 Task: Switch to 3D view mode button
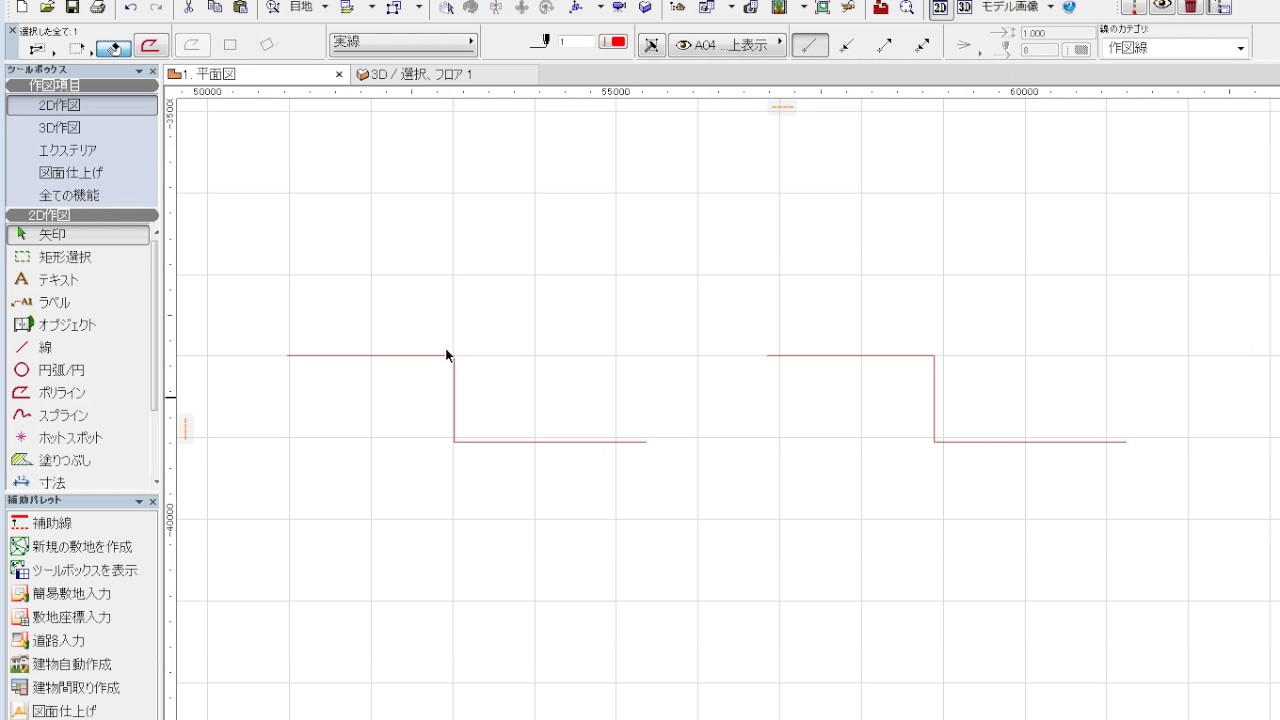point(964,7)
